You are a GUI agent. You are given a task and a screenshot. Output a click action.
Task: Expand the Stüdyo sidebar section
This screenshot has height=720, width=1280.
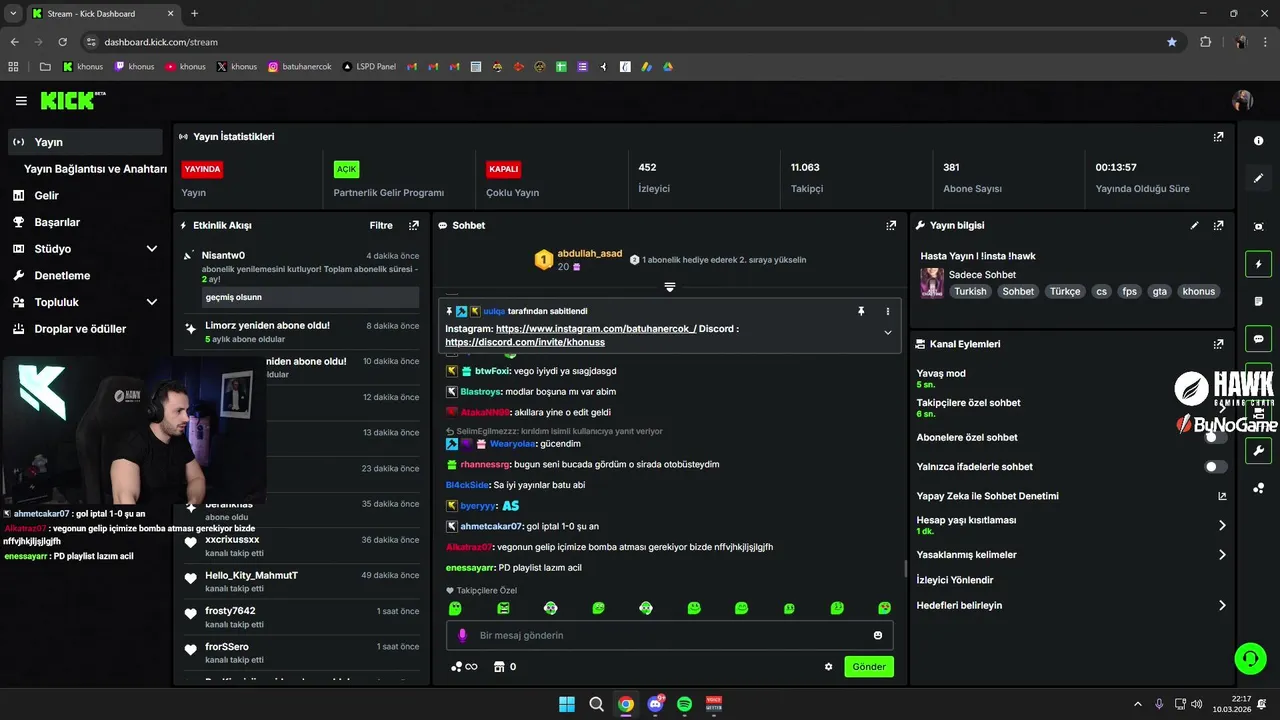pos(152,249)
